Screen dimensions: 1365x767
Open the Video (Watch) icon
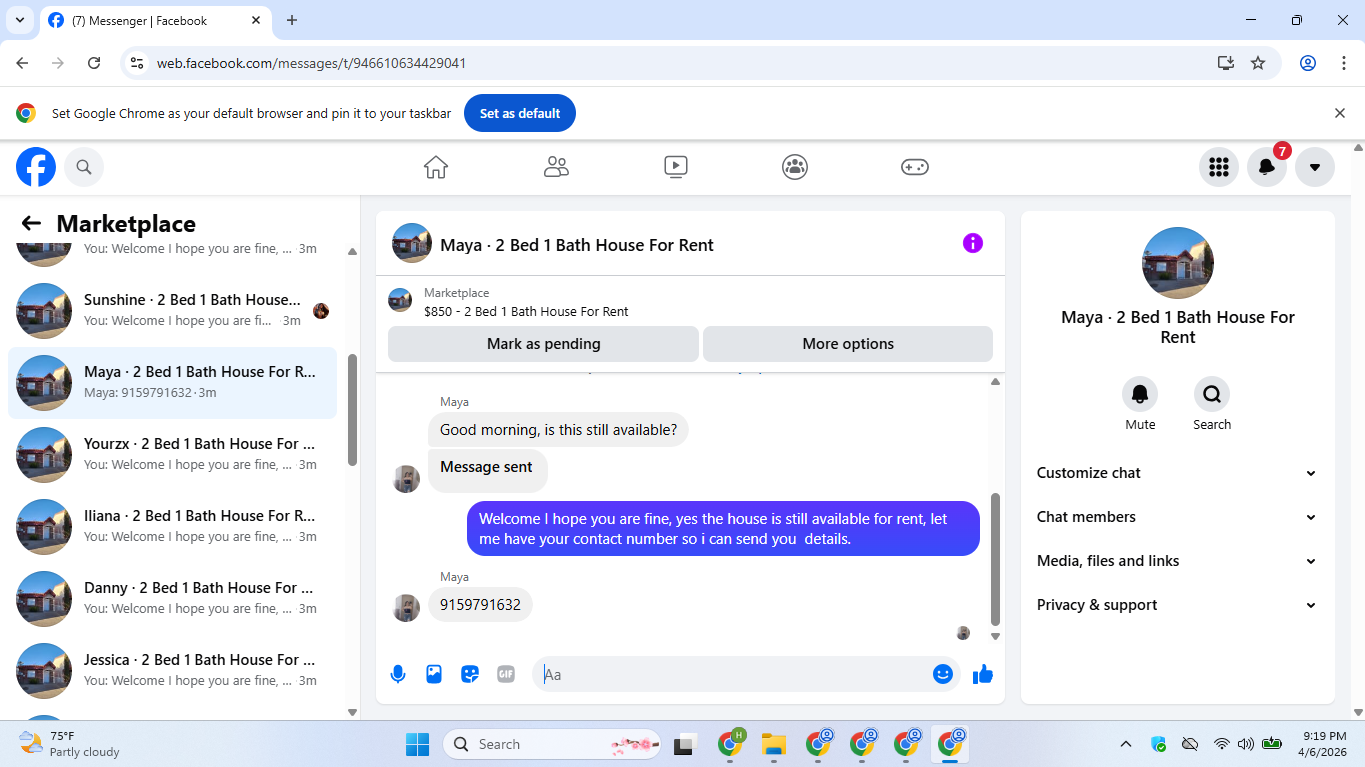point(676,167)
